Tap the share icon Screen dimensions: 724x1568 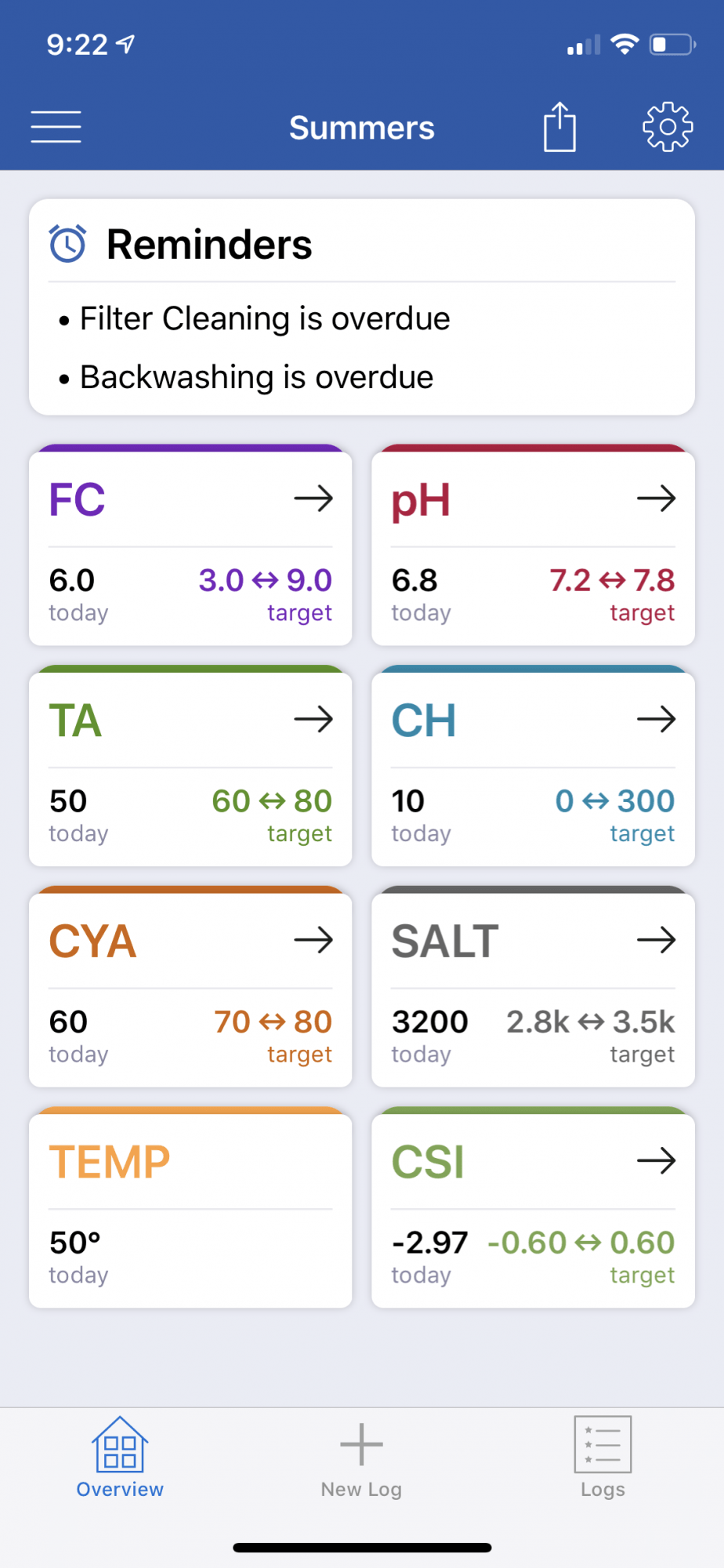(x=559, y=126)
